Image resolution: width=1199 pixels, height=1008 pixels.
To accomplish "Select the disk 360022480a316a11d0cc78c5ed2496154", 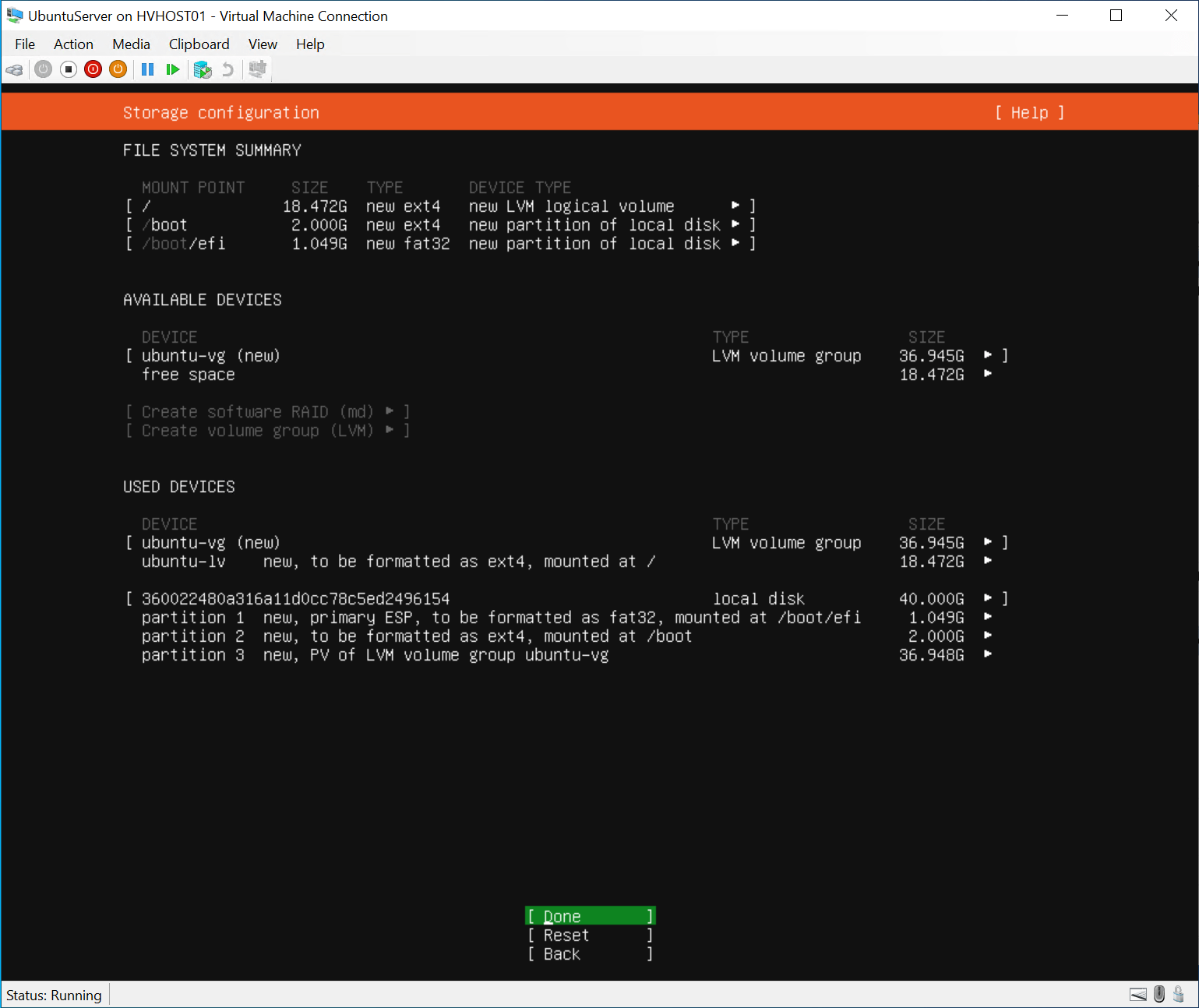I will pos(567,598).
